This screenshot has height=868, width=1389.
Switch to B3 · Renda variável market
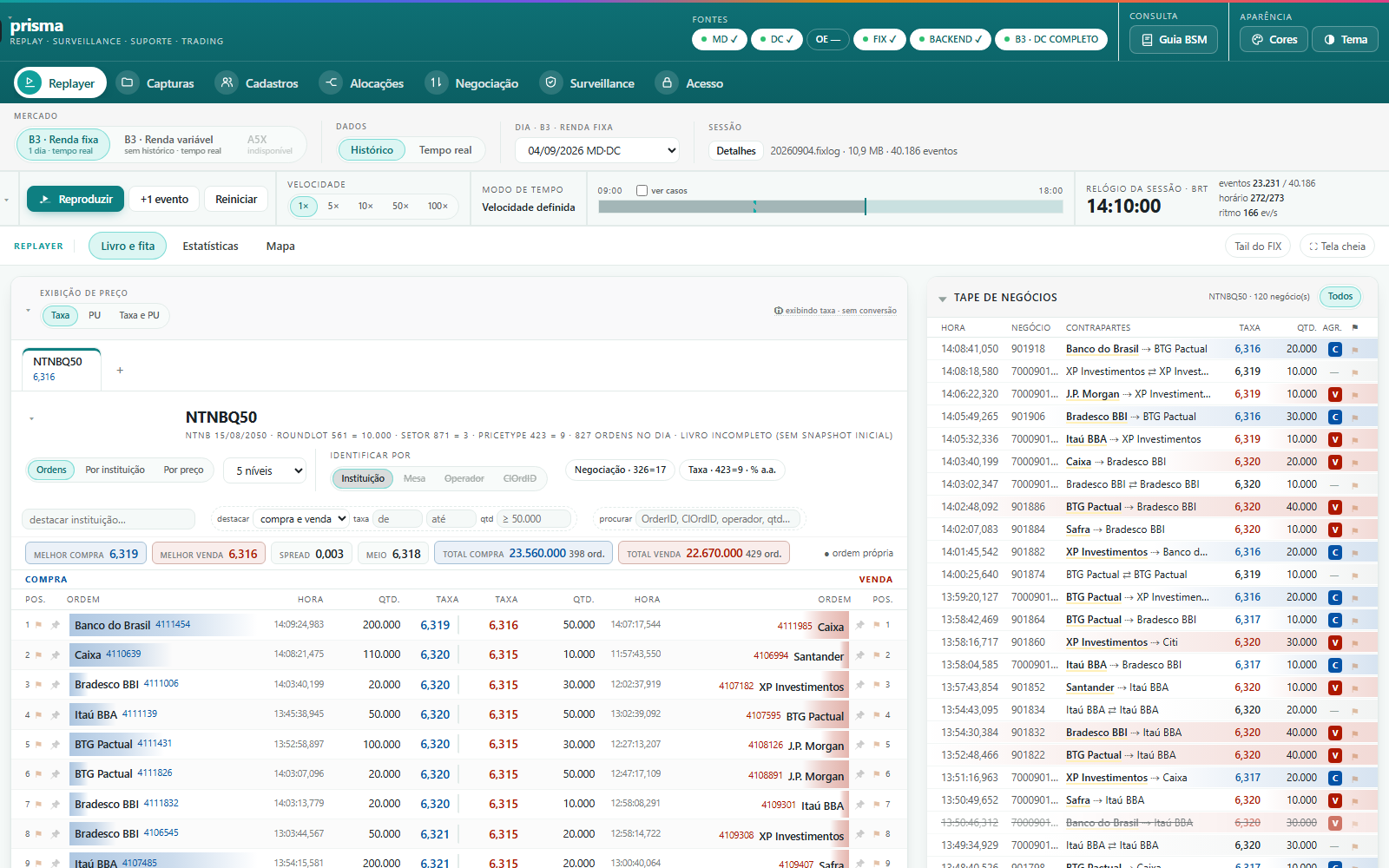pos(173,144)
